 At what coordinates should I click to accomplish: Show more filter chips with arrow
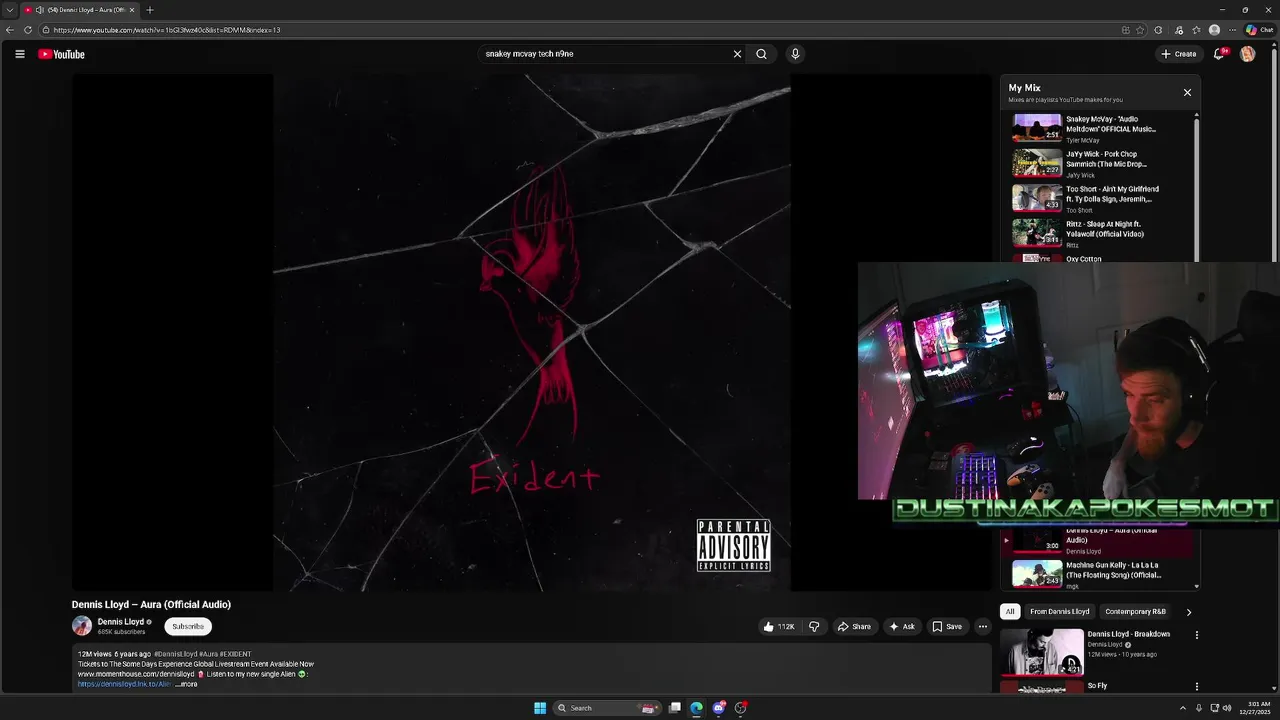click(x=1189, y=612)
